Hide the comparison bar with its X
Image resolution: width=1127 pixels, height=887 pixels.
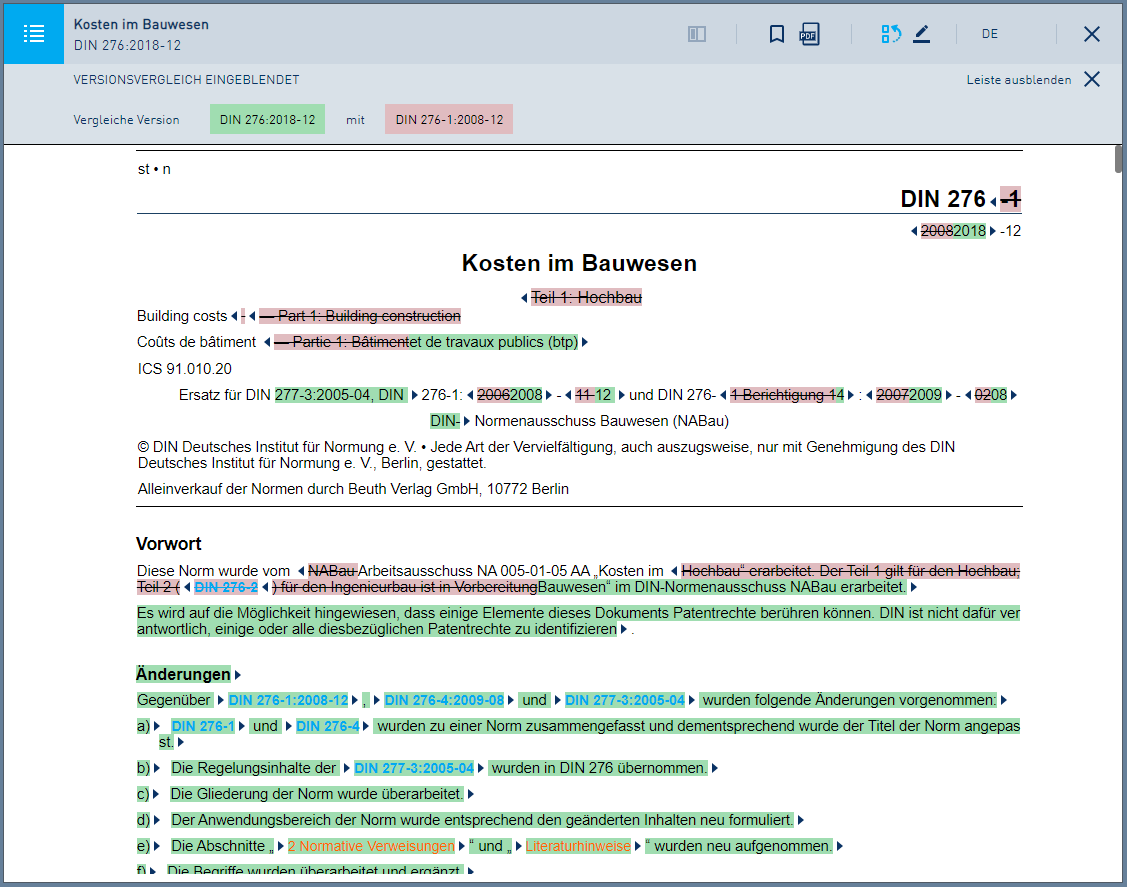click(1092, 79)
